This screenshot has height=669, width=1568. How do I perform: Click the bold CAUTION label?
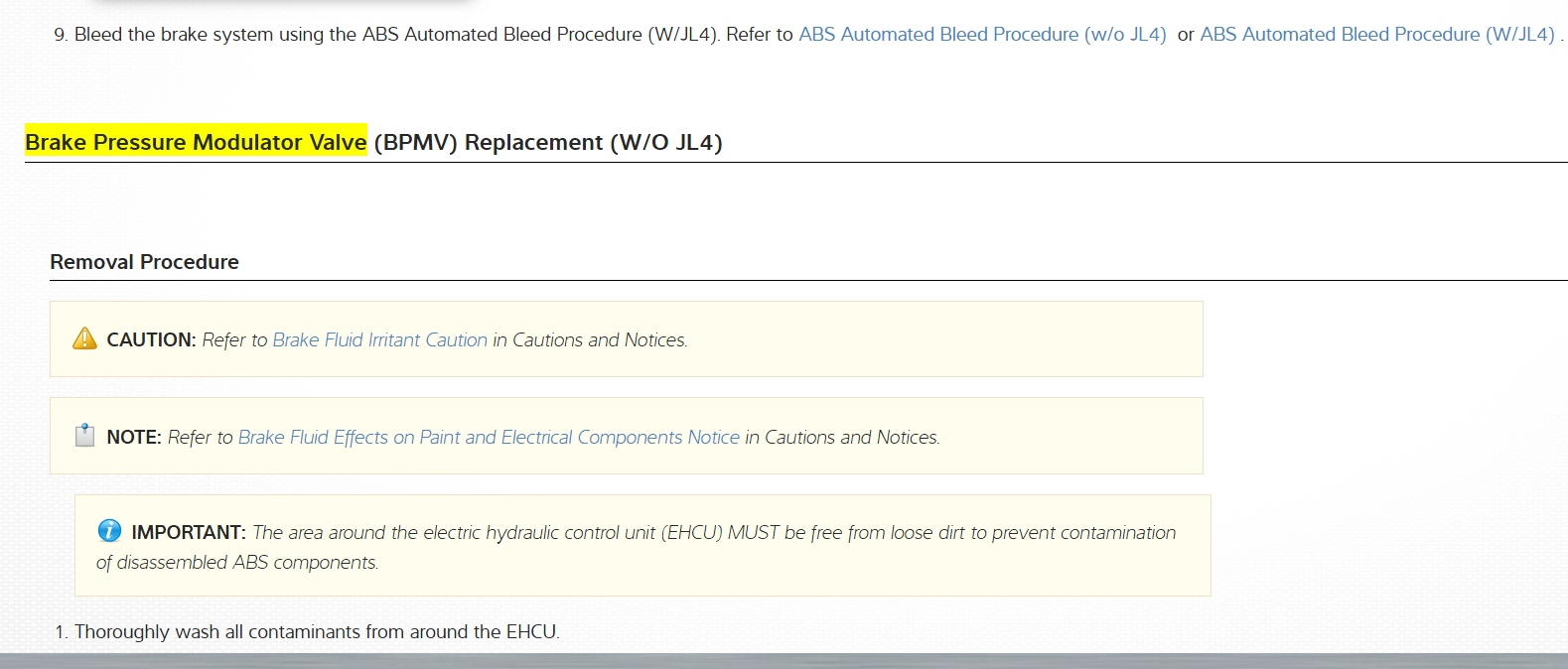point(151,340)
